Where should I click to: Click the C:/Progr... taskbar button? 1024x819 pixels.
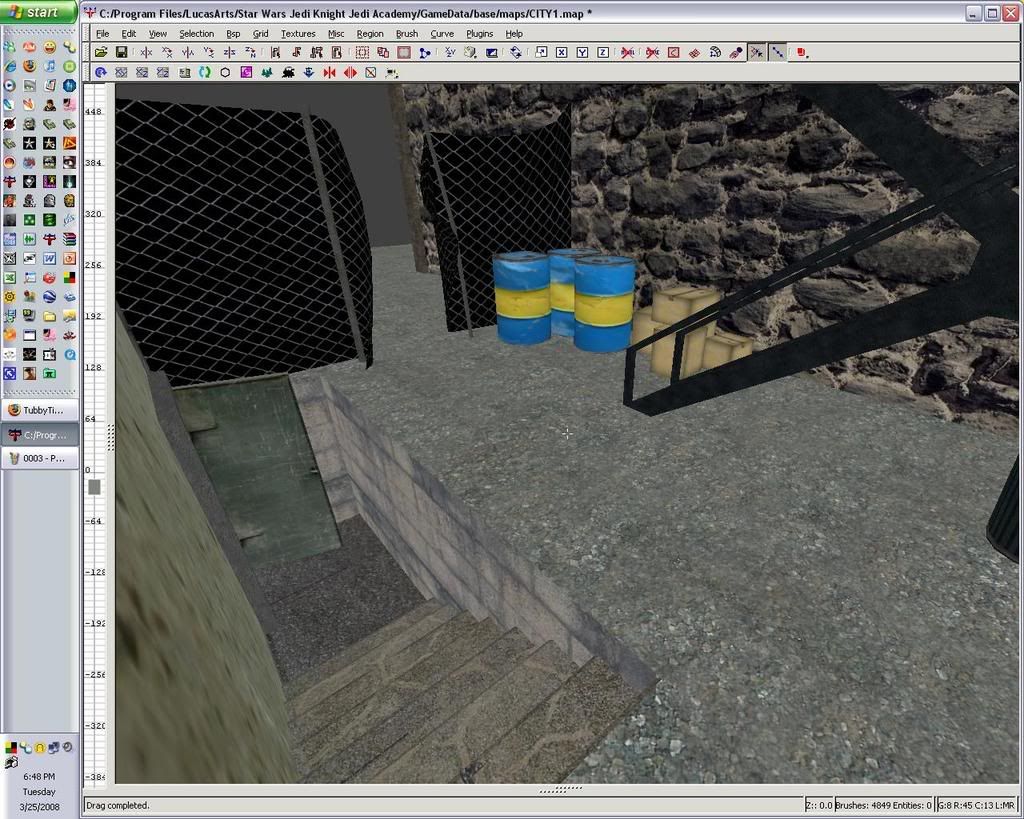(40, 434)
